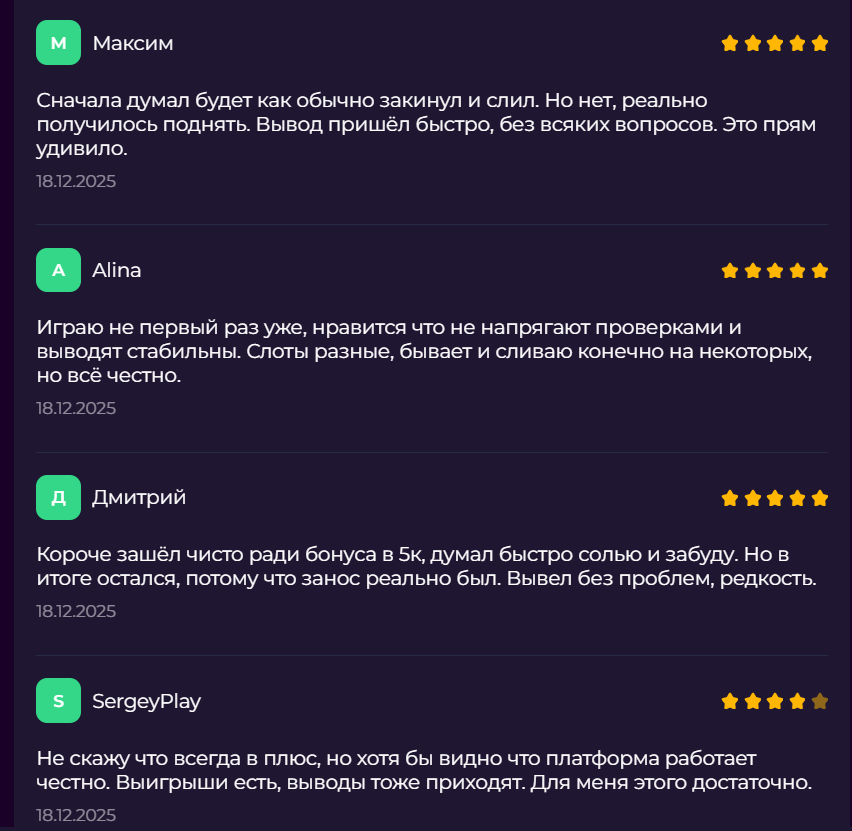The height and width of the screenshot is (831, 852).
Task: Click the fifth star of Максим's rating
Action: 819,43
